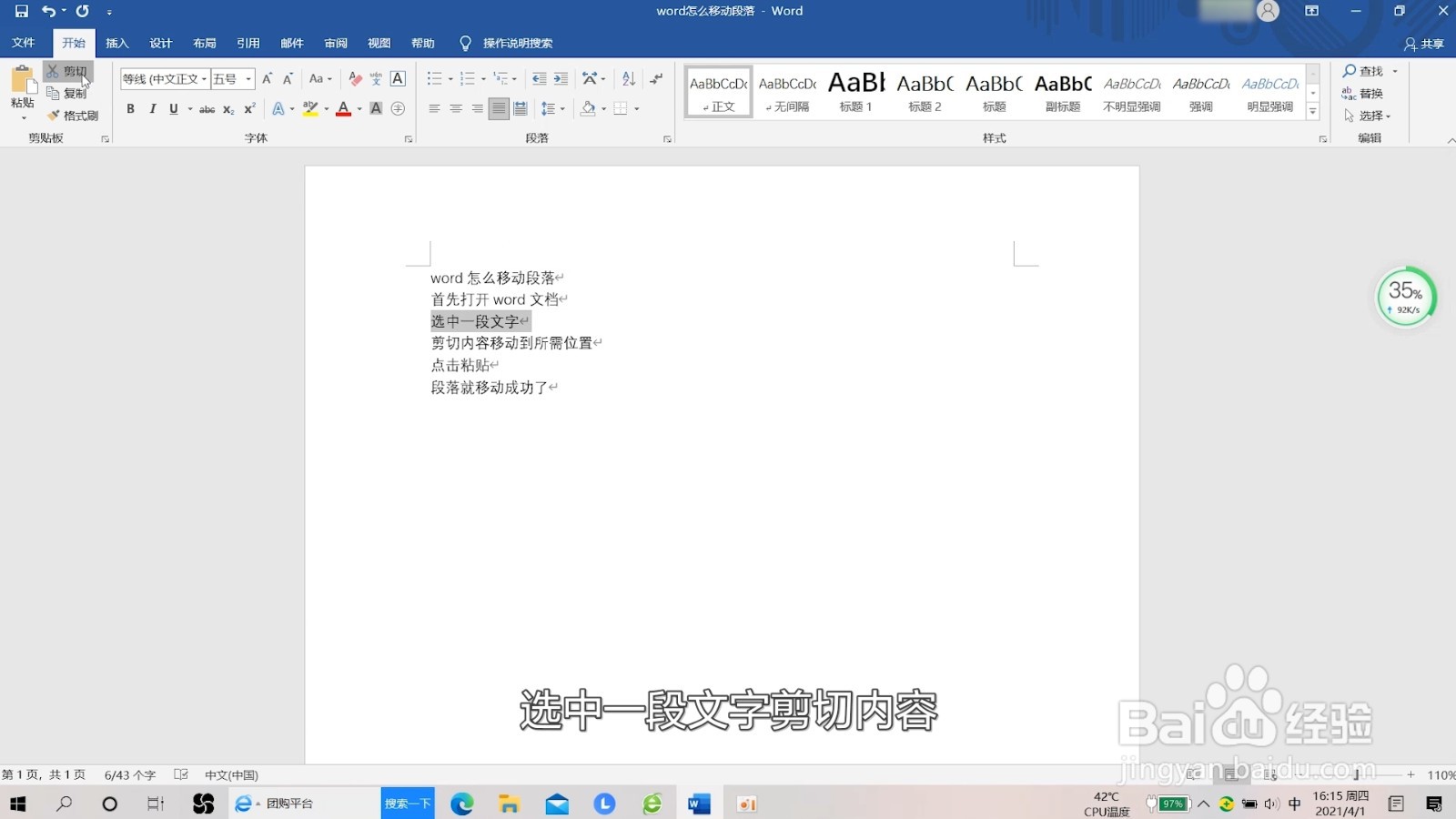
Task: Decrease font size with the A down icon
Action: [288, 79]
